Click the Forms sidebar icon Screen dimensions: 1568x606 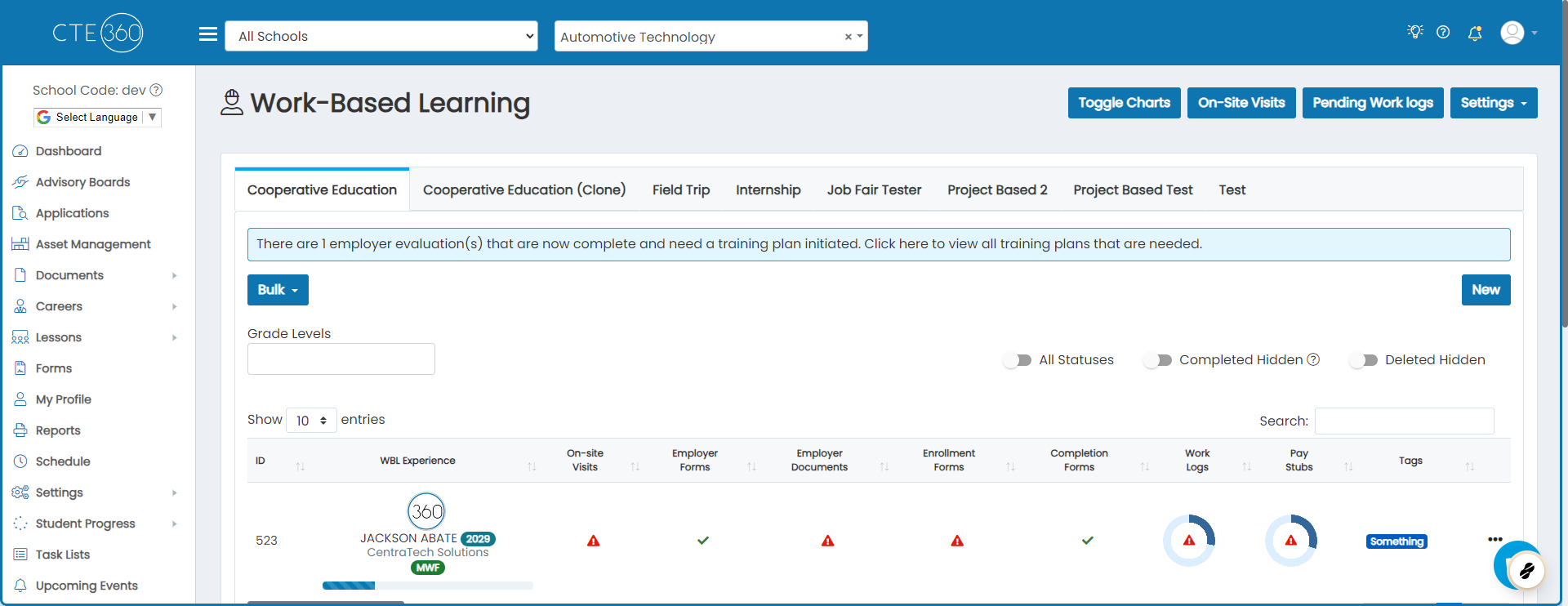click(x=20, y=368)
